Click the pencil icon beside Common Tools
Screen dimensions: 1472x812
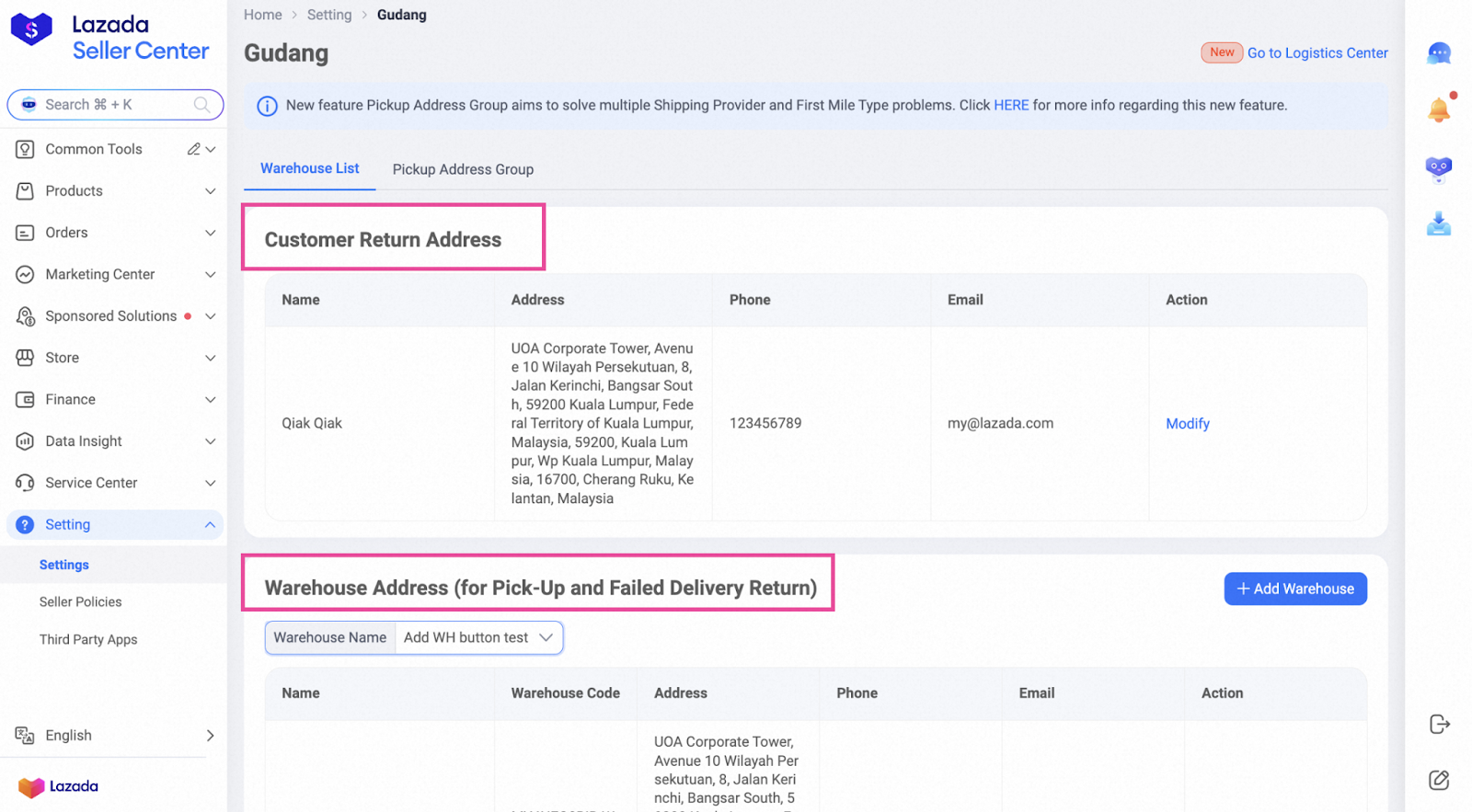tap(193, 149)
